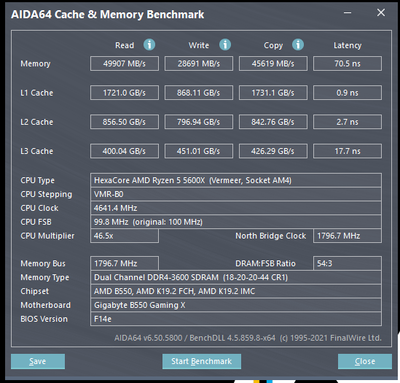
Task: Select Memory latency 70.5 ns
Action: click(x=347, y=64)
